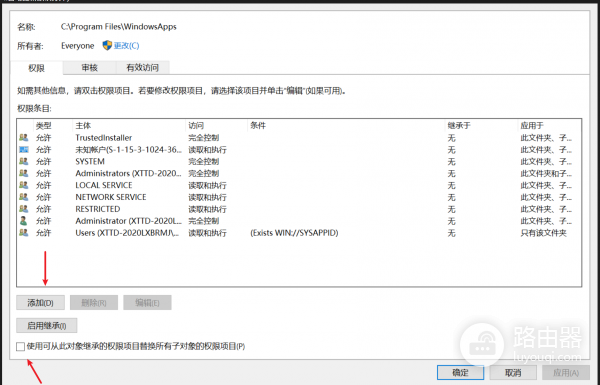
Task: Enable the replace child object permissions checkbox
Action: pyautogui.click(x=20, y=346)
